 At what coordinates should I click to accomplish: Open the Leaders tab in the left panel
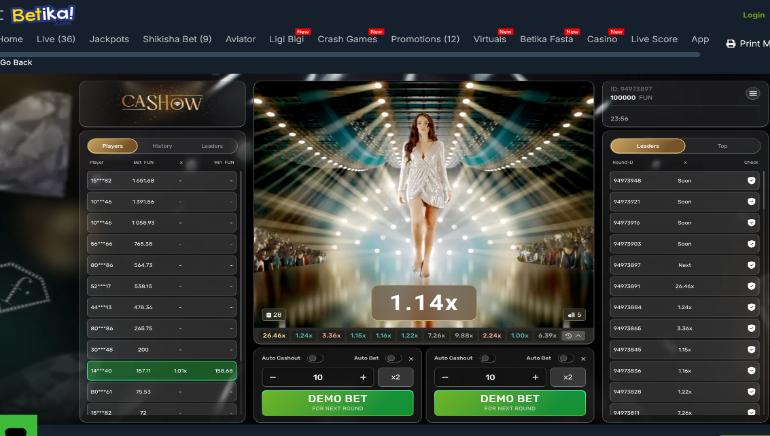coord(212,146)
